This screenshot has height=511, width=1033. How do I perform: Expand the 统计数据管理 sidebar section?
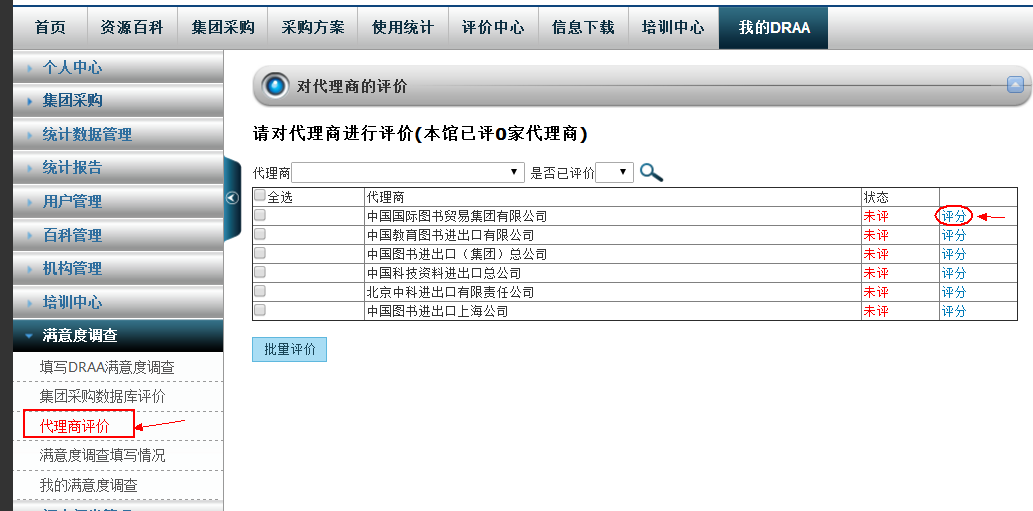point(87,134)
